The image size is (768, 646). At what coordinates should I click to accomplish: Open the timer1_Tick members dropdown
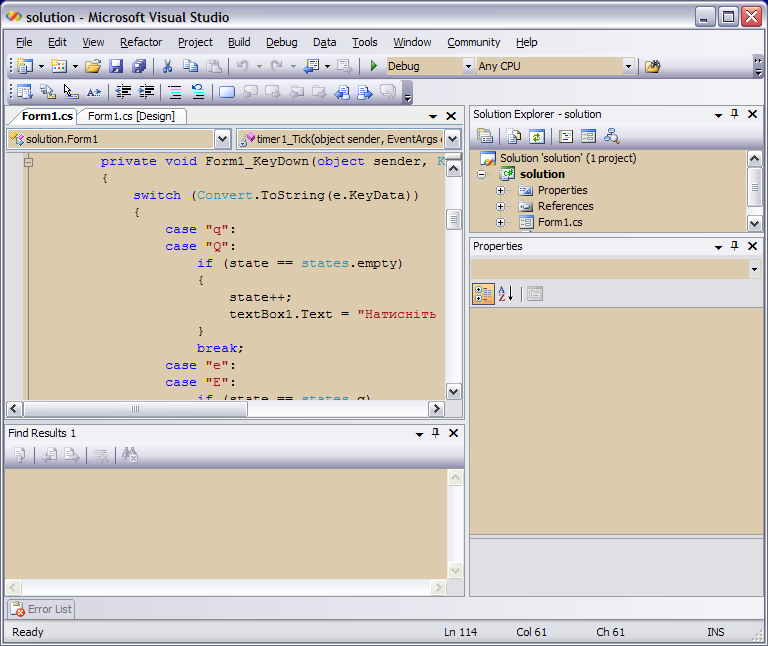click(x=453, y=139)
